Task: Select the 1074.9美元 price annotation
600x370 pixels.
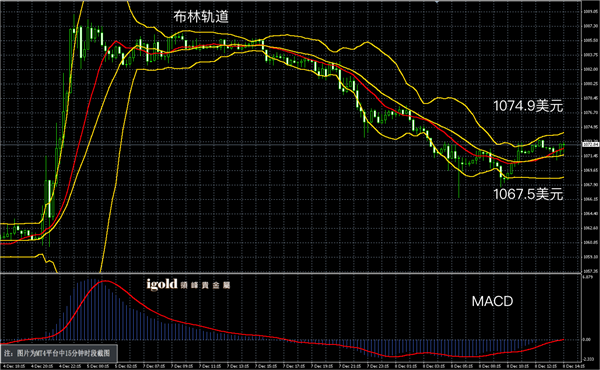Action: point(528,106)
